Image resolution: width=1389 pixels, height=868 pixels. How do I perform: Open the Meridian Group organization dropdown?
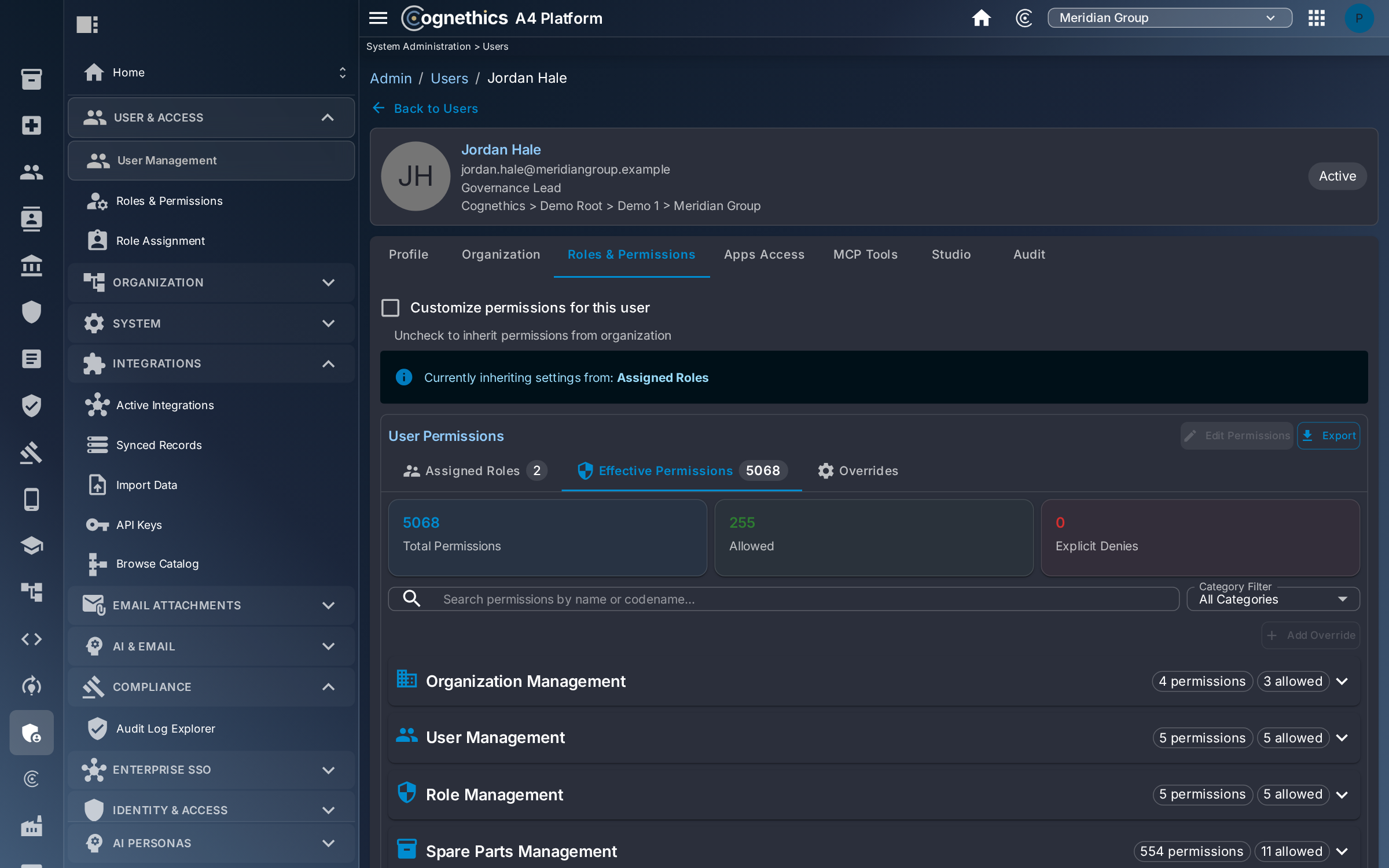click(x=1170, y=18)
